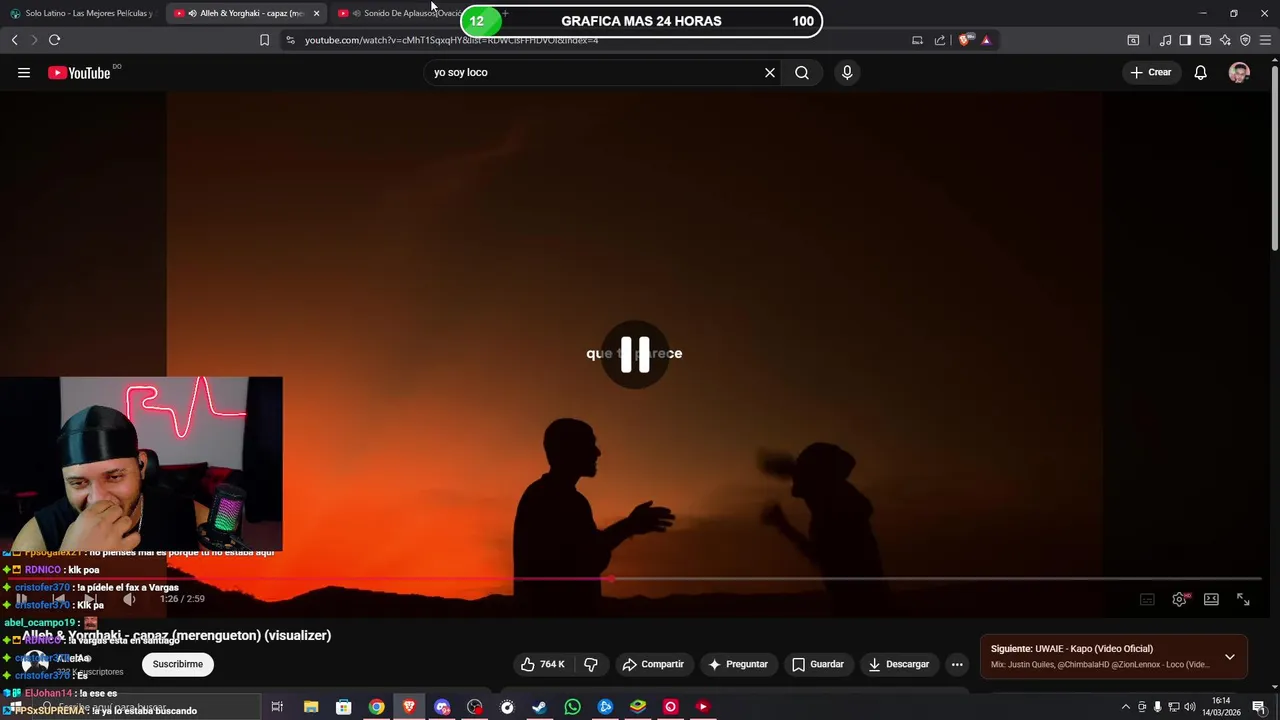Open Steam from the taskbar

click(x=539, y=707)
